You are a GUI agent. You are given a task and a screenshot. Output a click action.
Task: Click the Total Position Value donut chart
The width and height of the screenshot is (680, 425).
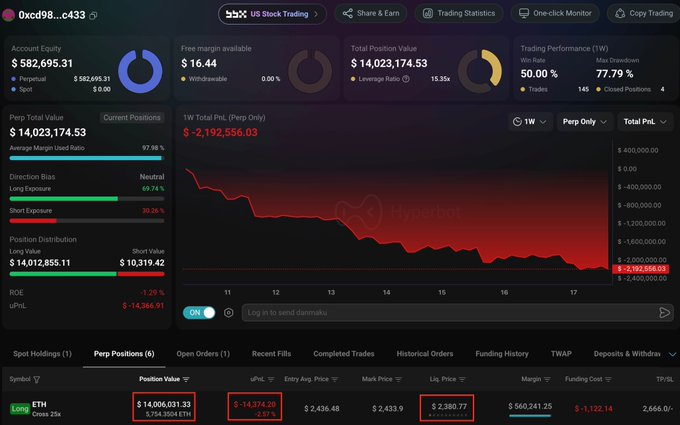pyautogui.click(x=480, y=71)
